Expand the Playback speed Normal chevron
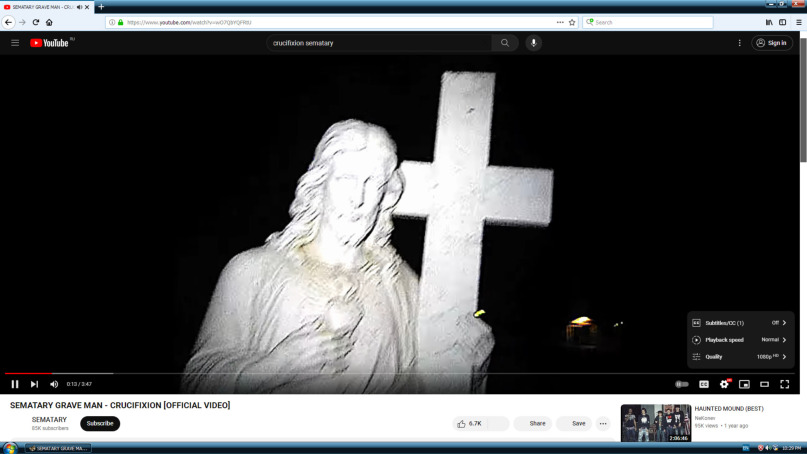This screenshot has height=454, width=807. 784,340
